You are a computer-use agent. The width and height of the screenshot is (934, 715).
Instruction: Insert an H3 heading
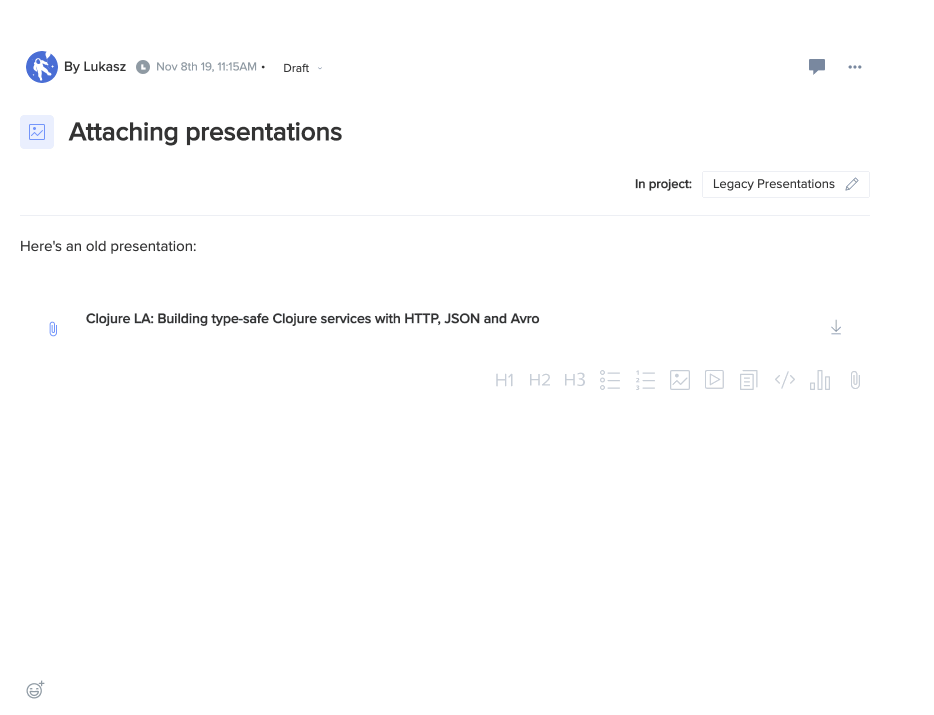575,380
